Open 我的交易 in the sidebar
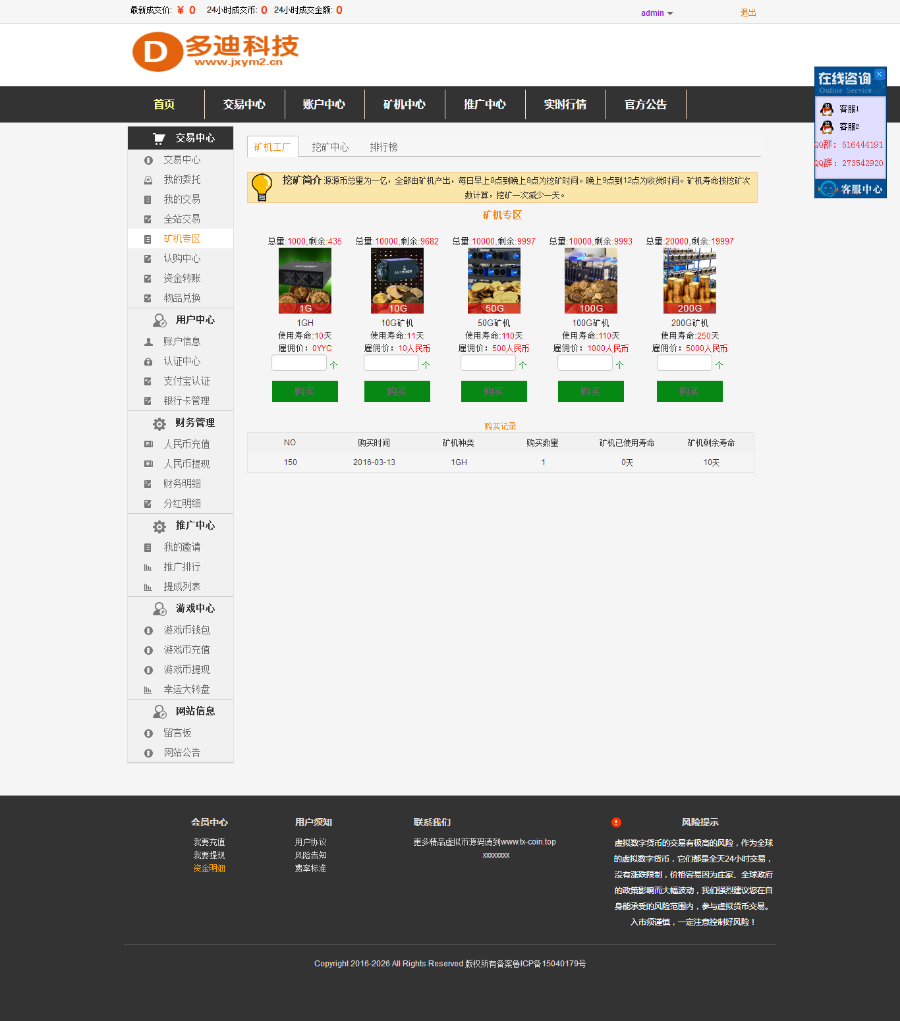The width and height of the screenshot is (900, 1021). click(182, 199)
